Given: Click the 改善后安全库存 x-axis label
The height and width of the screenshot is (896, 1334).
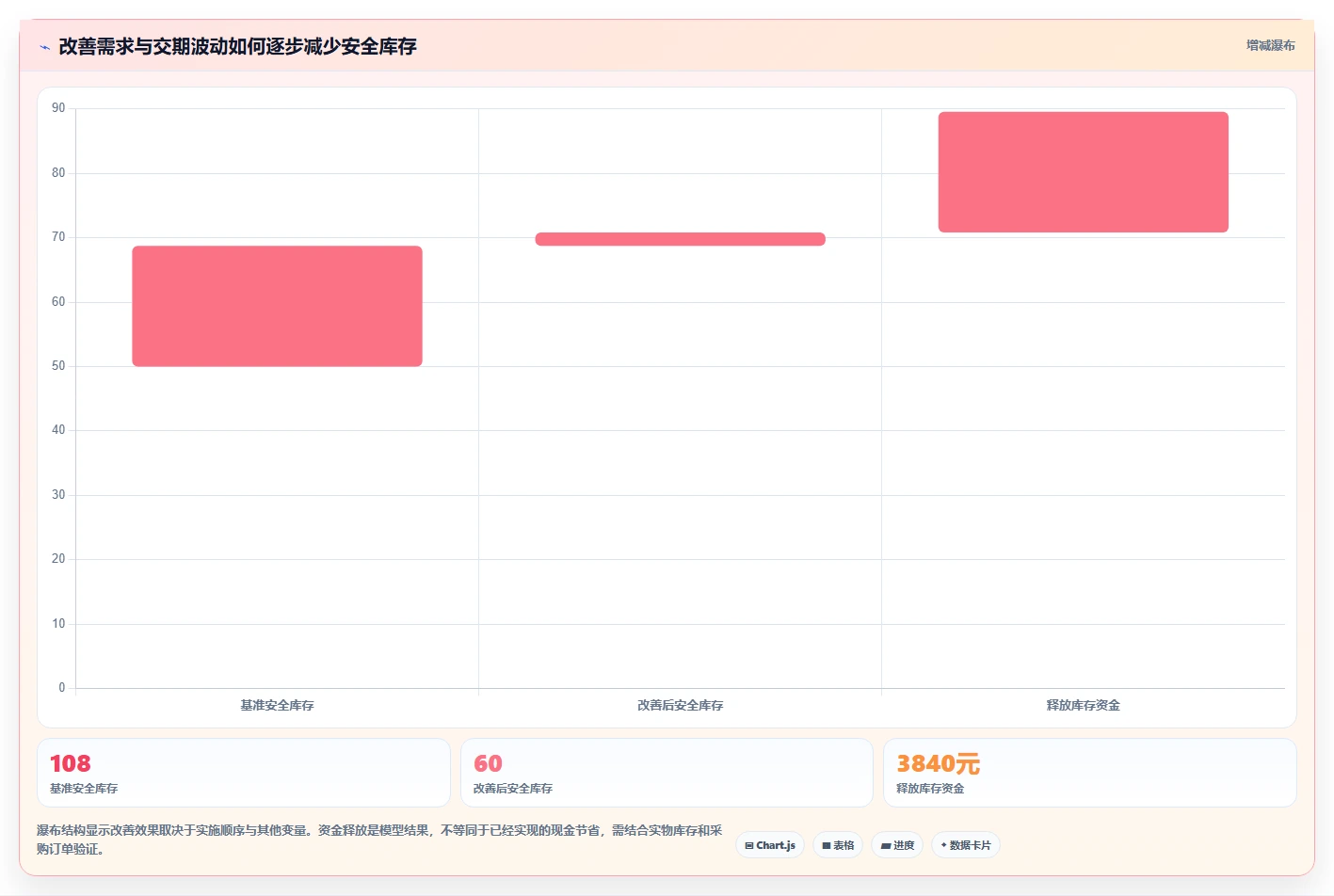Looking at the screenshot, I should (680, 705).
